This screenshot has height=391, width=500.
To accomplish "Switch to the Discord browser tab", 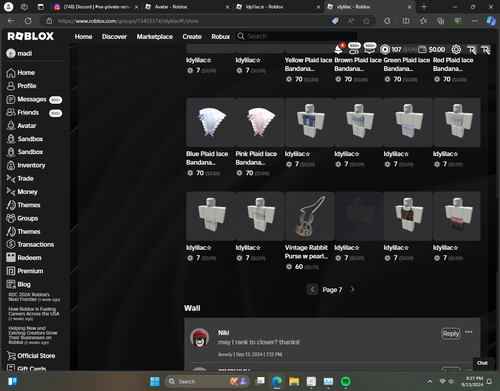I will (x=97, y=7).
